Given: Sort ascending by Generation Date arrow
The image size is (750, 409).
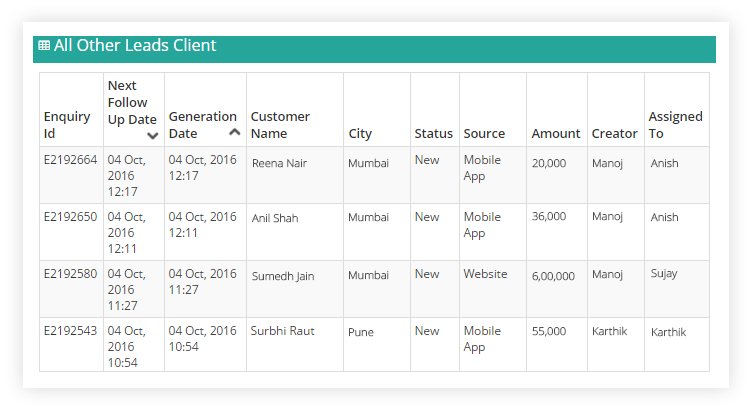Looking at the screenshot, I should point(234,132).
